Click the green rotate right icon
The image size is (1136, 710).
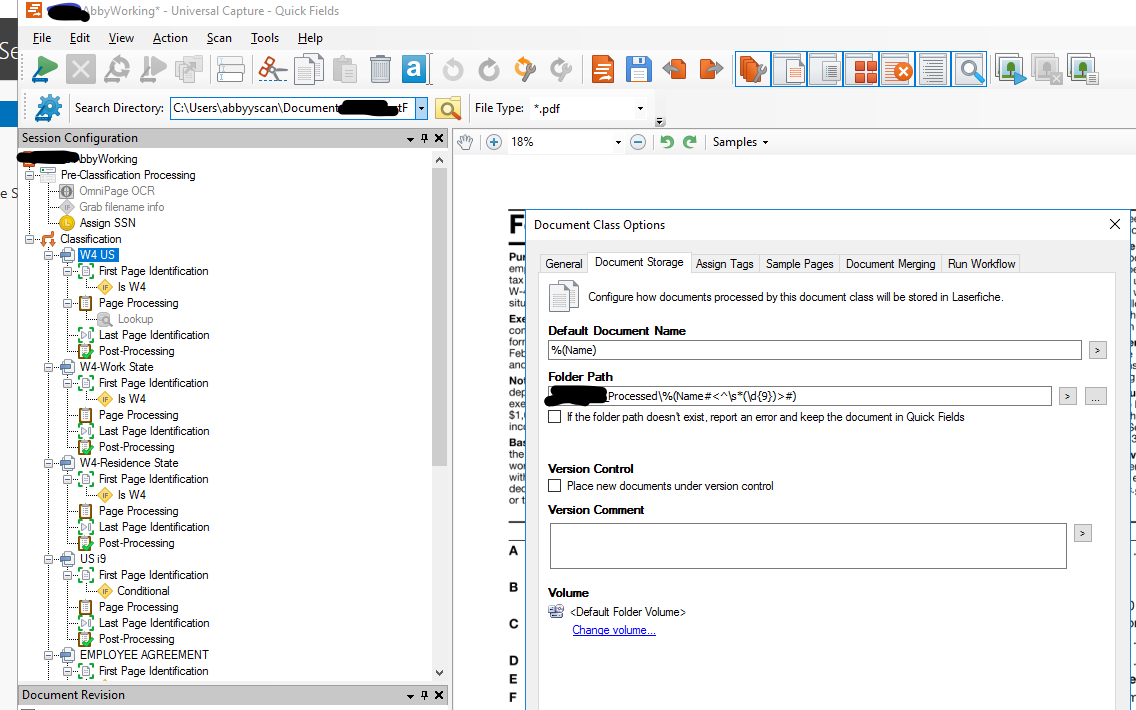coord(690,142)
